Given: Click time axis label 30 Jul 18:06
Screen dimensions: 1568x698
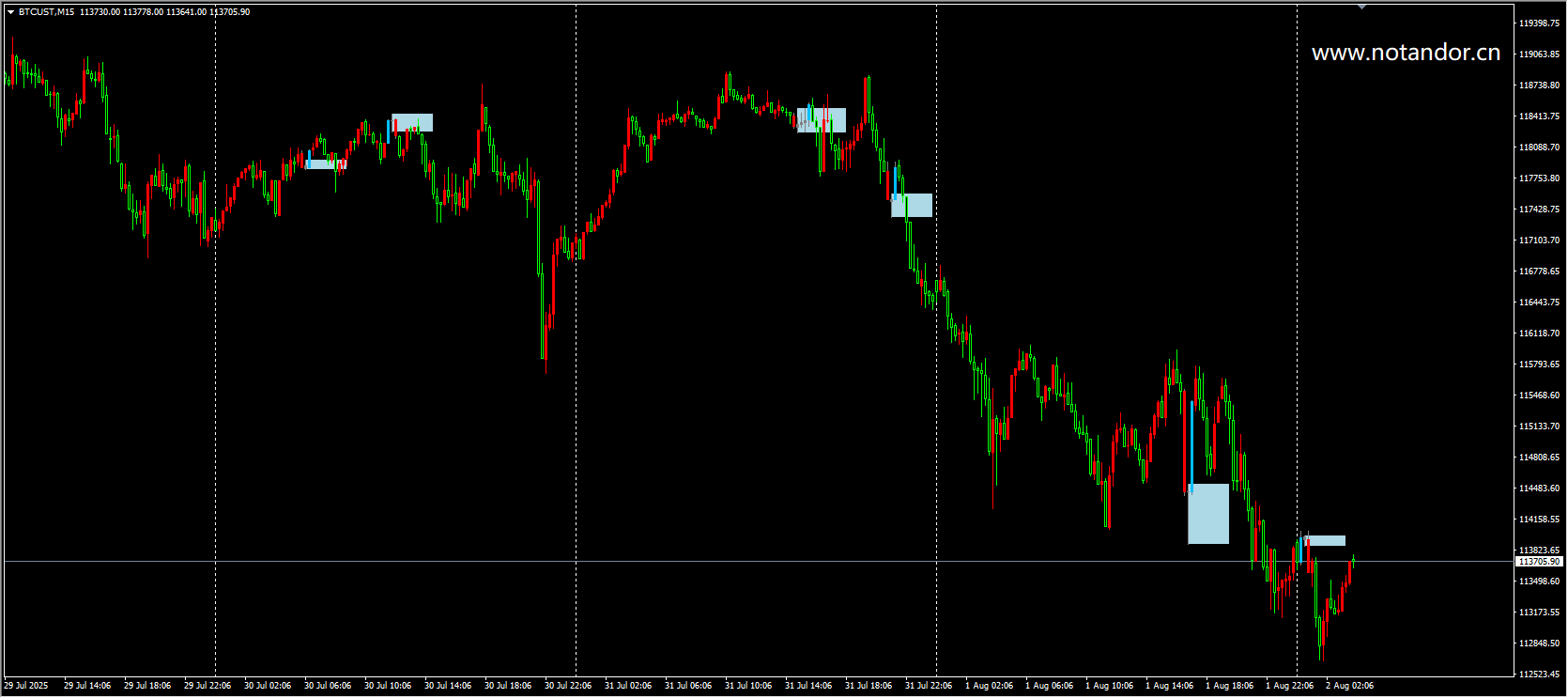Looking at the screenshot, I should pos(508,686).
